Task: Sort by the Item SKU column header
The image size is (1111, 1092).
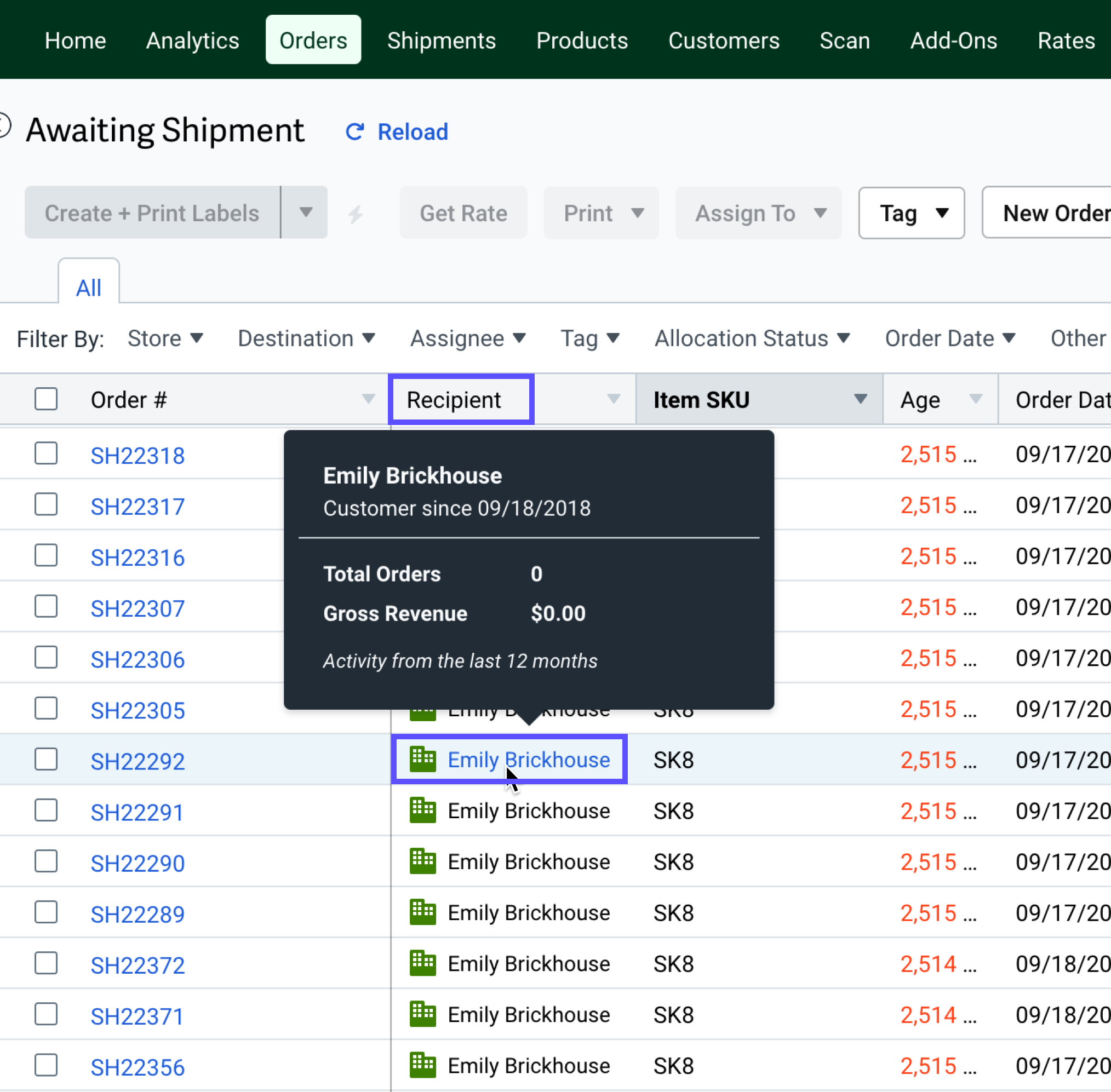Action: click(701, 399)
